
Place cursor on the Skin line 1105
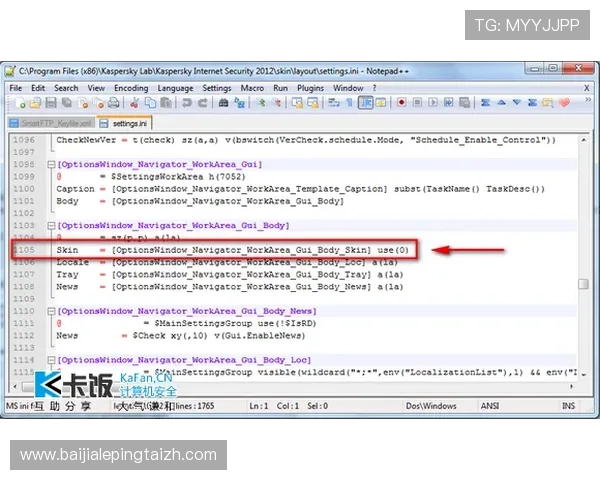250,249
